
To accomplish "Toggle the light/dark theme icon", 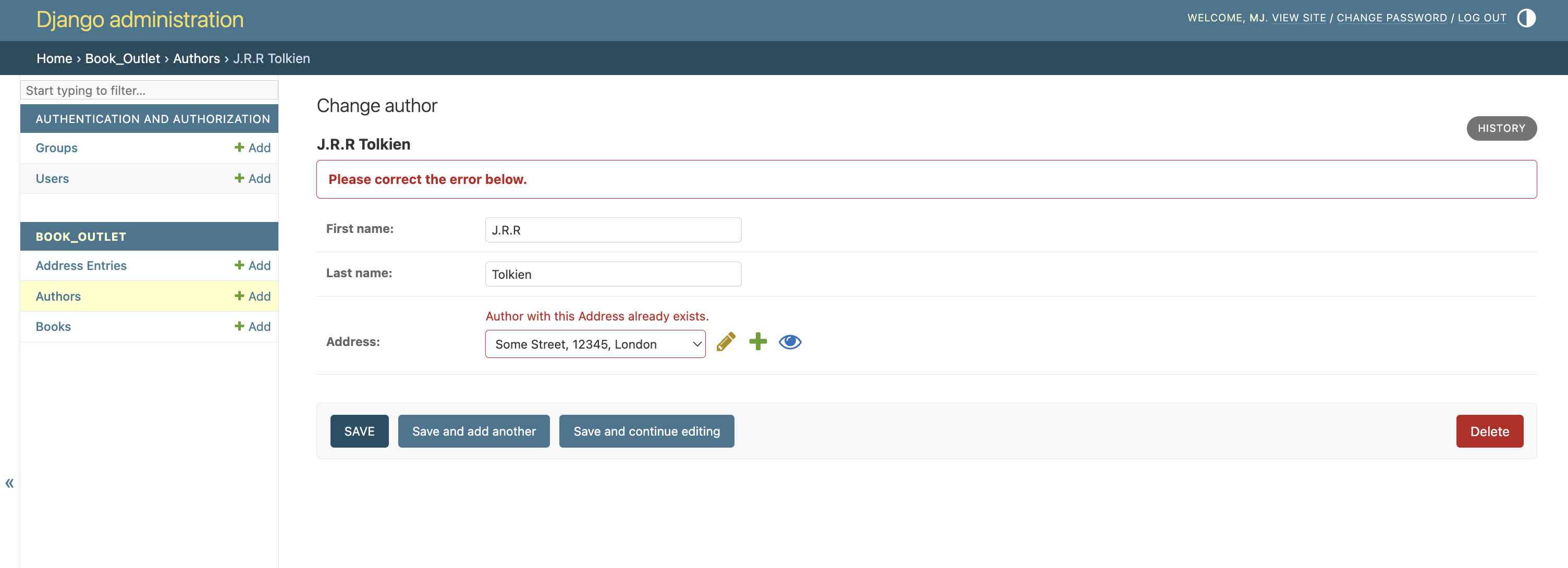I will tap(1526, 18).
